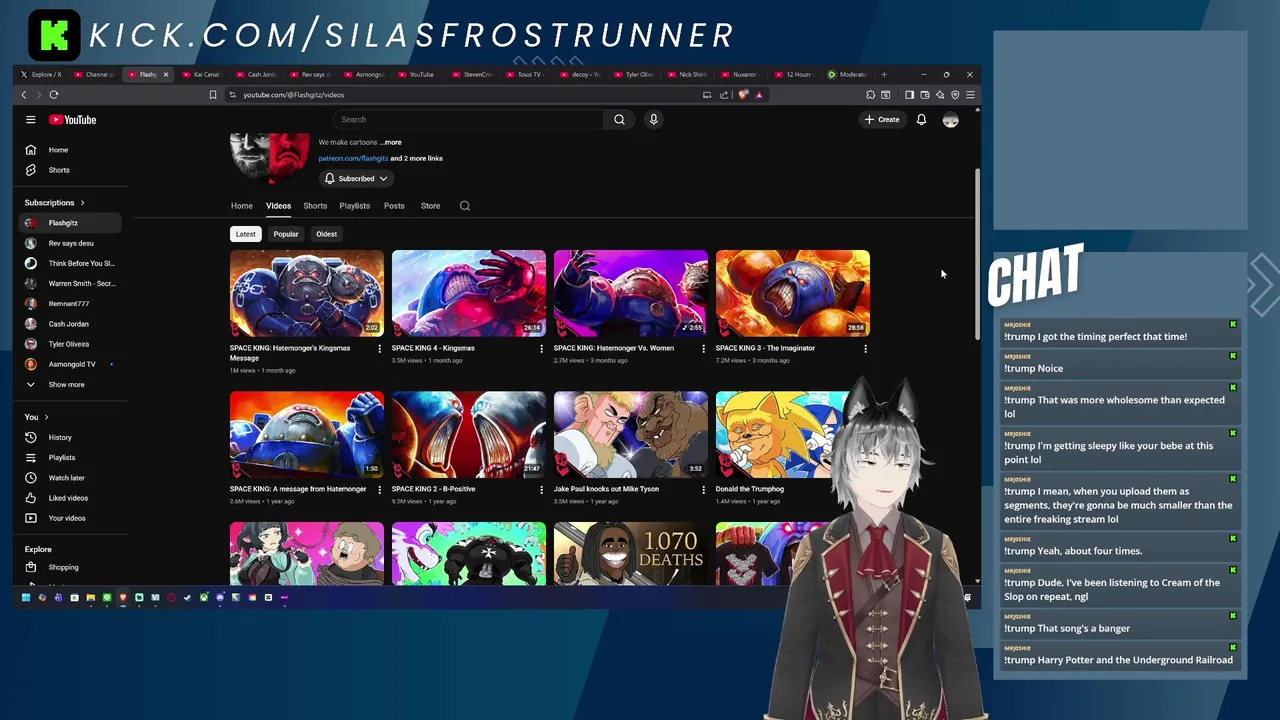Open patreon.com/flashgitz link
This screenshot has height=720, width=1280.
coord(353,158)
